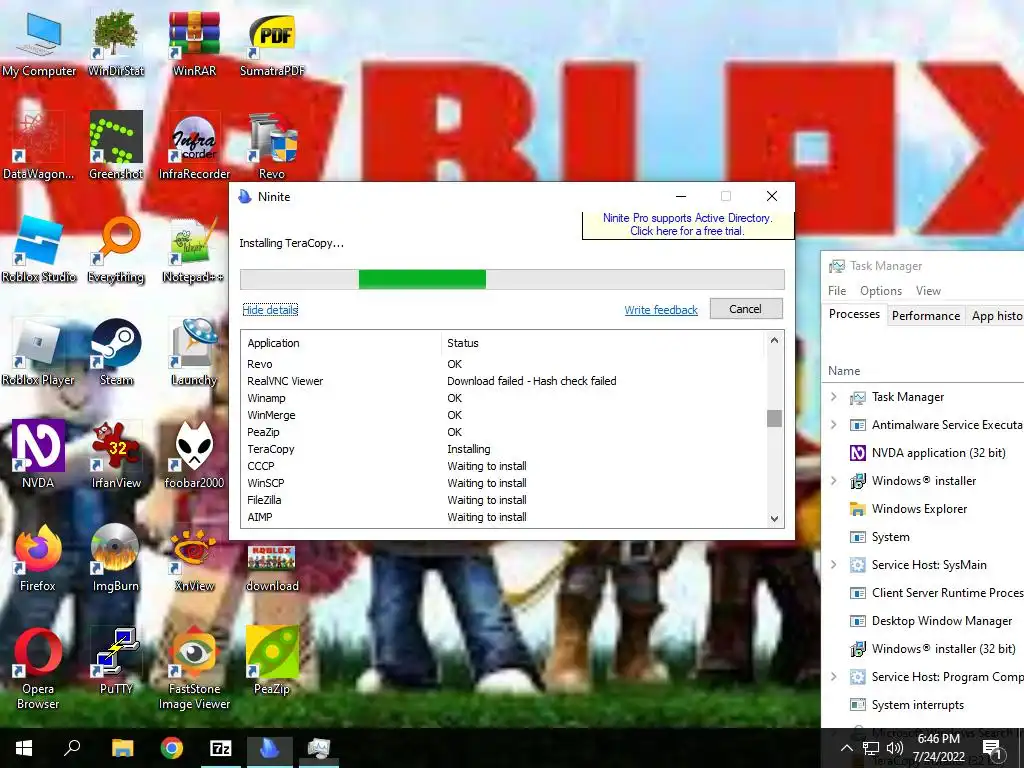Click the Ninite Pro free trial banner

click(x=688, y=225)
